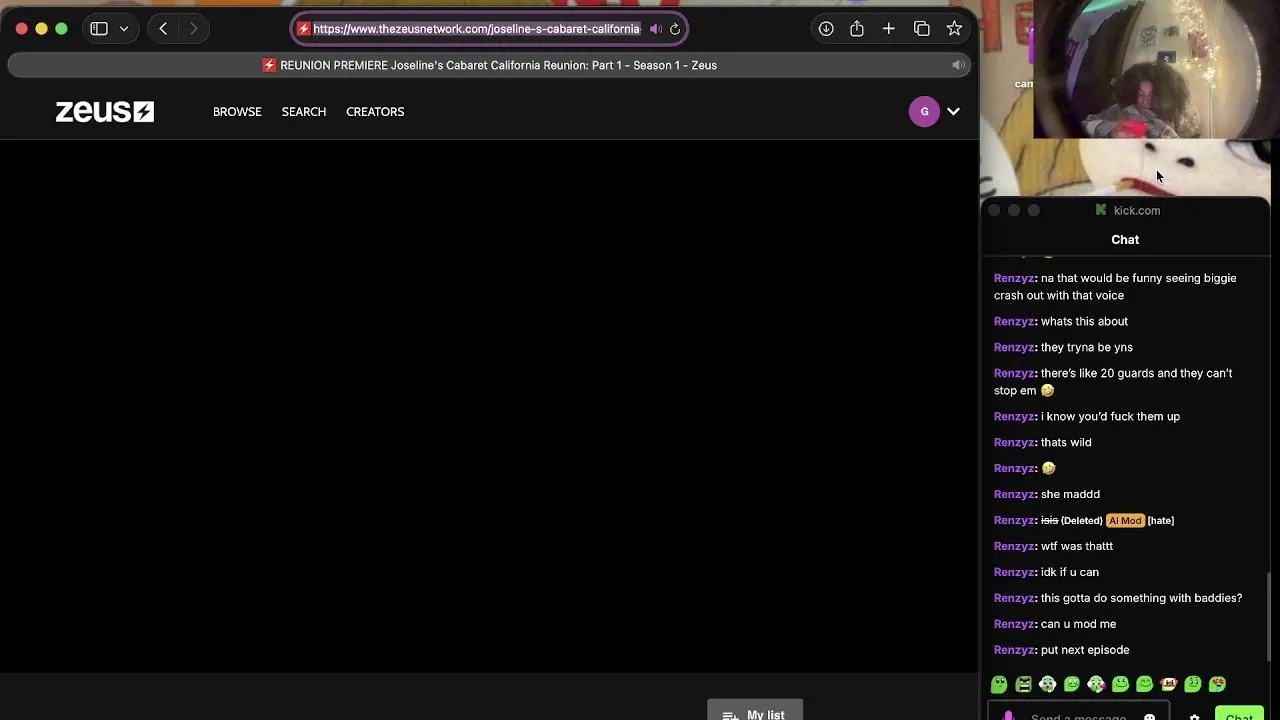Go forward to the next page
The image size is (1280, 720).
click(x=193, y=29)
